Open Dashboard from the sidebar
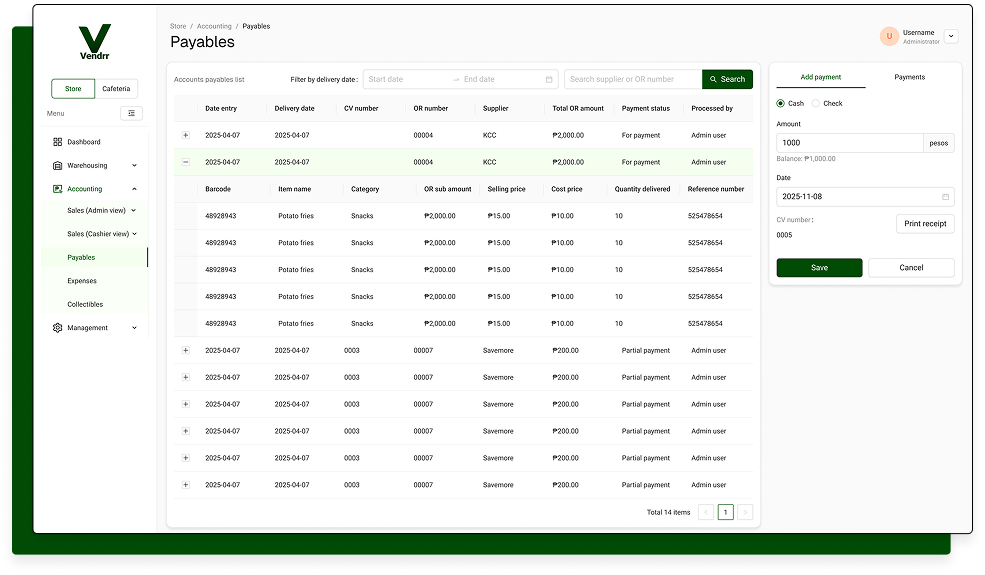This screenshot has width=985, height=575. pos(83,142)
